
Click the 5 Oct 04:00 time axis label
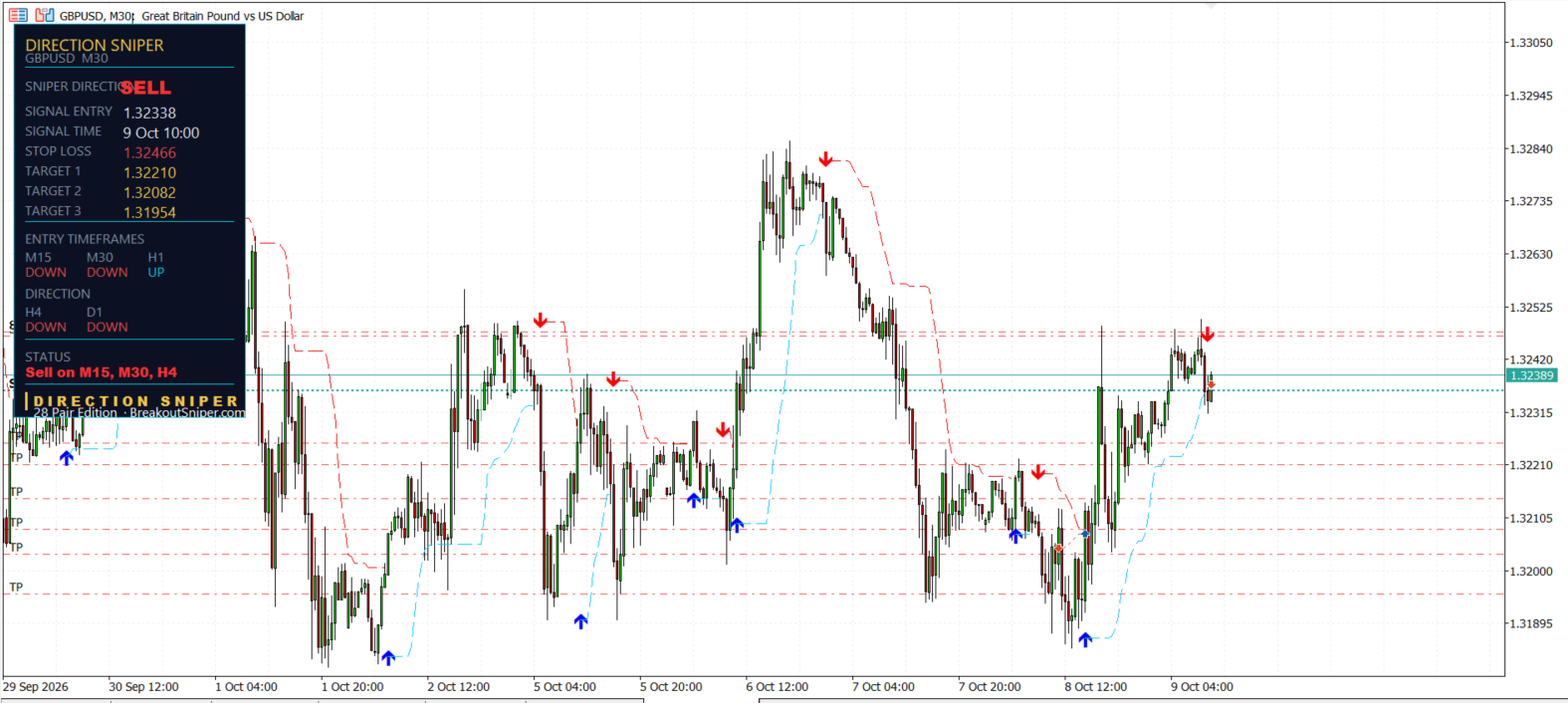click(564, 687)
